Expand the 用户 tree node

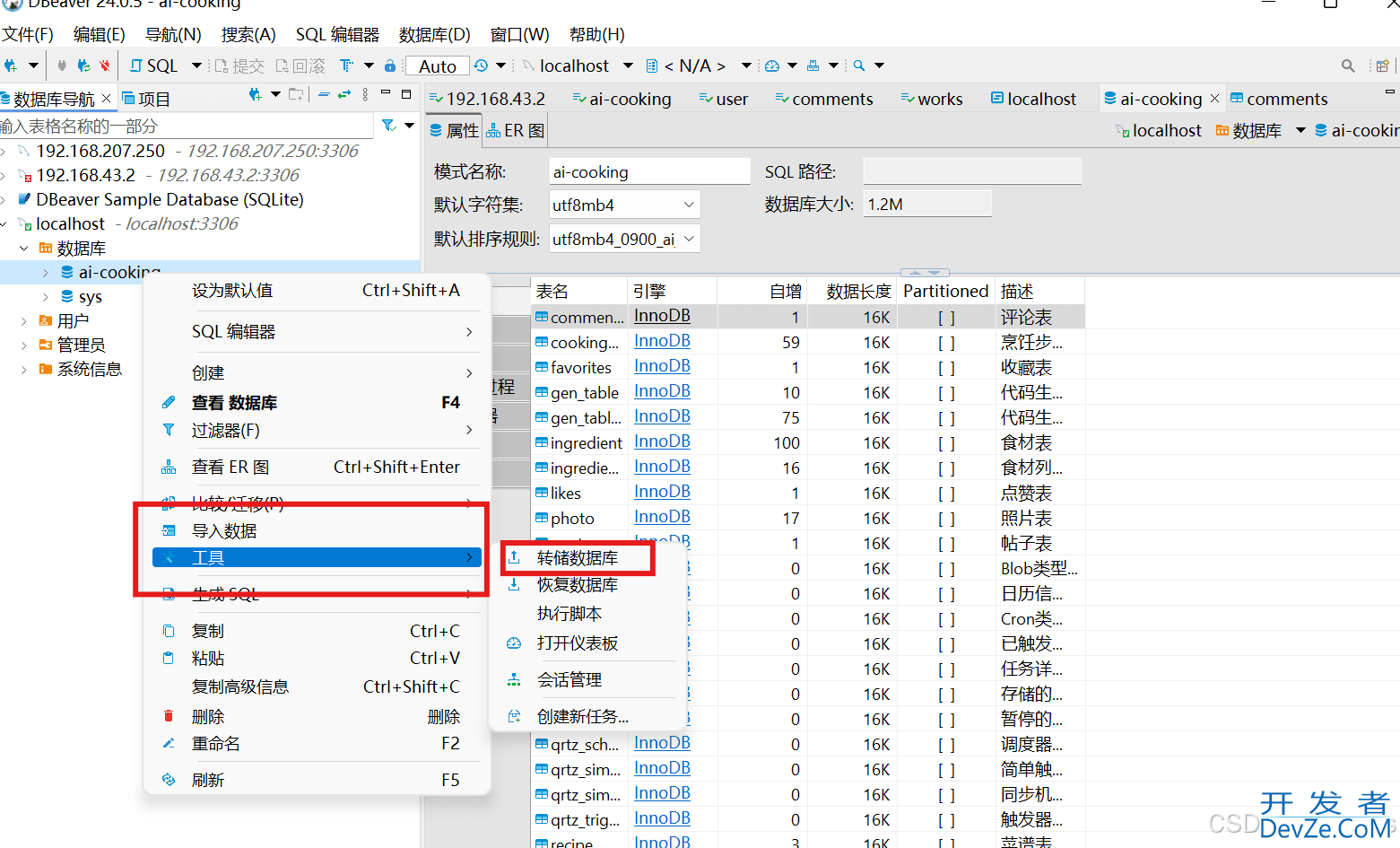coord(24,320)
